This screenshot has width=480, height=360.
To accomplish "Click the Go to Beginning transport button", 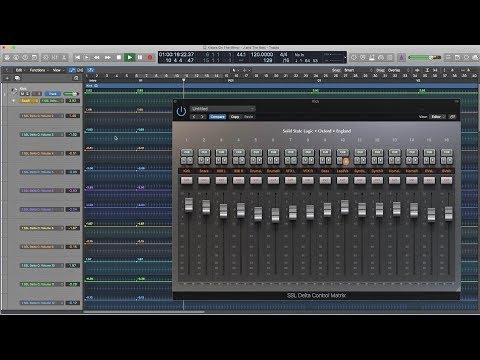I will click(77, 57).
